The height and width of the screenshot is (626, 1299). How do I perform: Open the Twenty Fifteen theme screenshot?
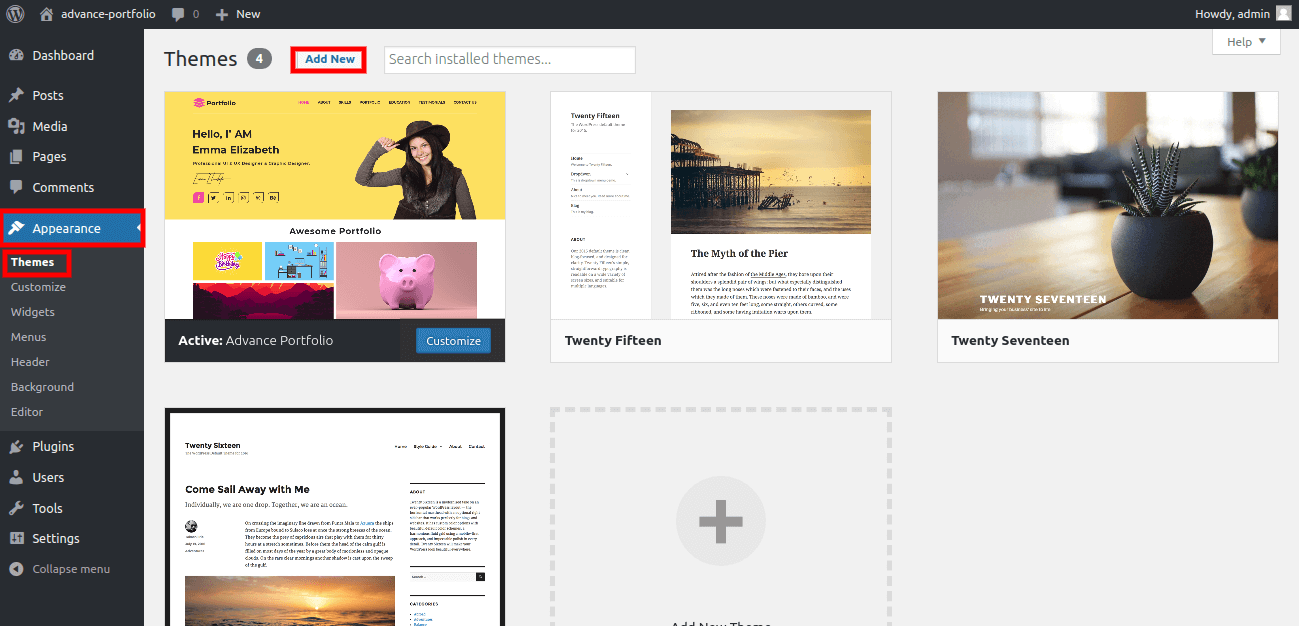[721, 205]
